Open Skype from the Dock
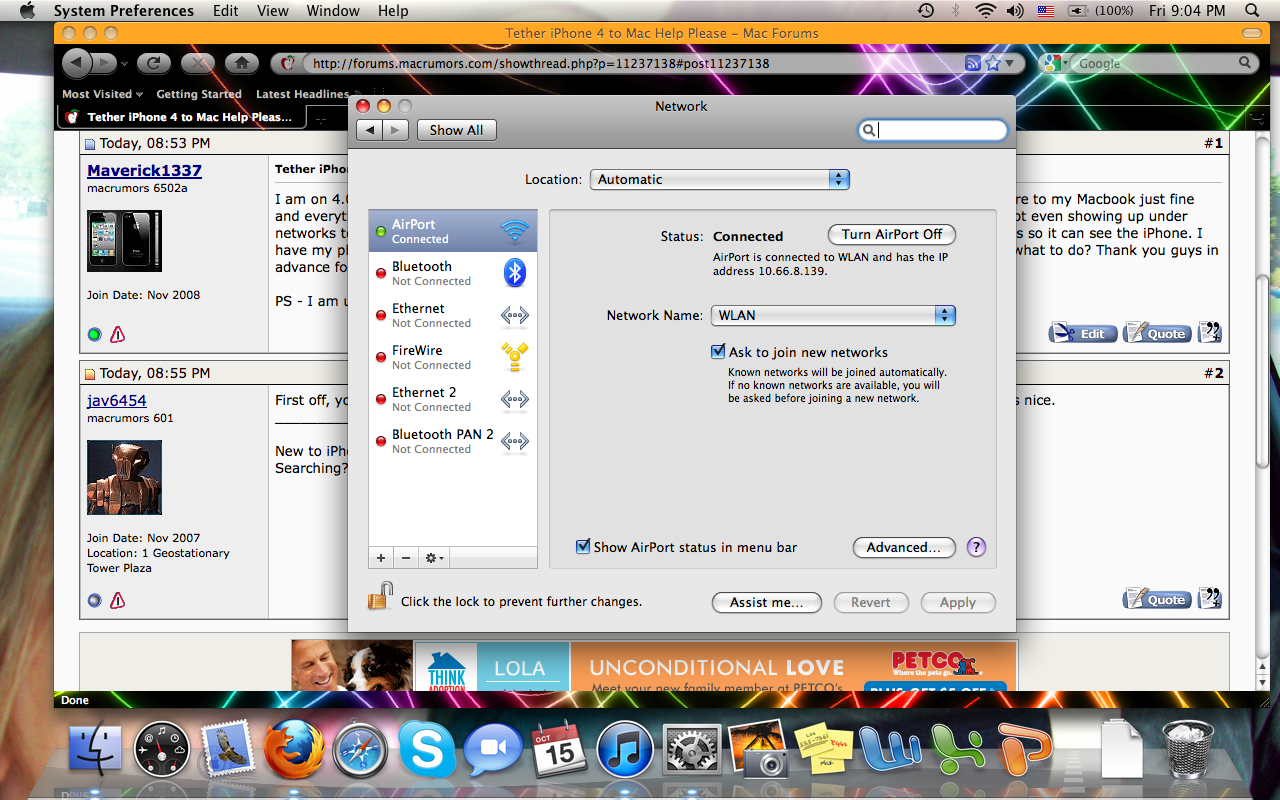The width and height of the screenshot is (1280, 800). click(x=426, y=750)
